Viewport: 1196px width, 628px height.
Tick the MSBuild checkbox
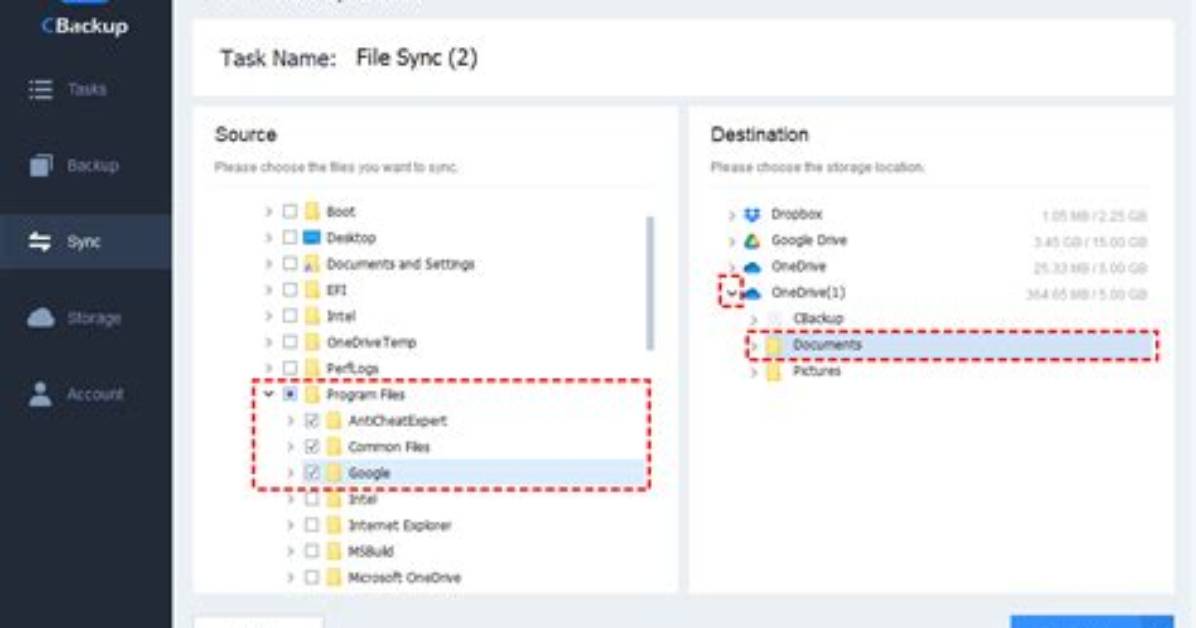pyautogui.click(x=311, y=551)
